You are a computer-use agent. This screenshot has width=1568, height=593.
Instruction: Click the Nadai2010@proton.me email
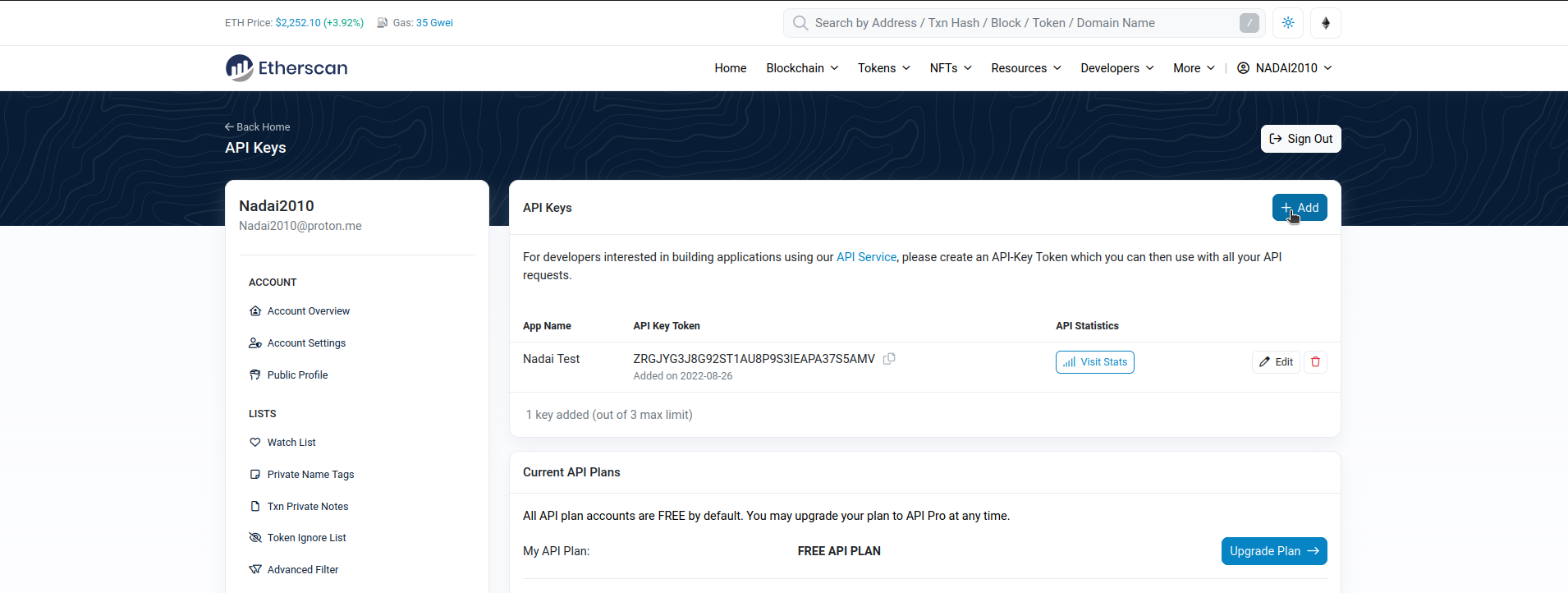(300, 226)
